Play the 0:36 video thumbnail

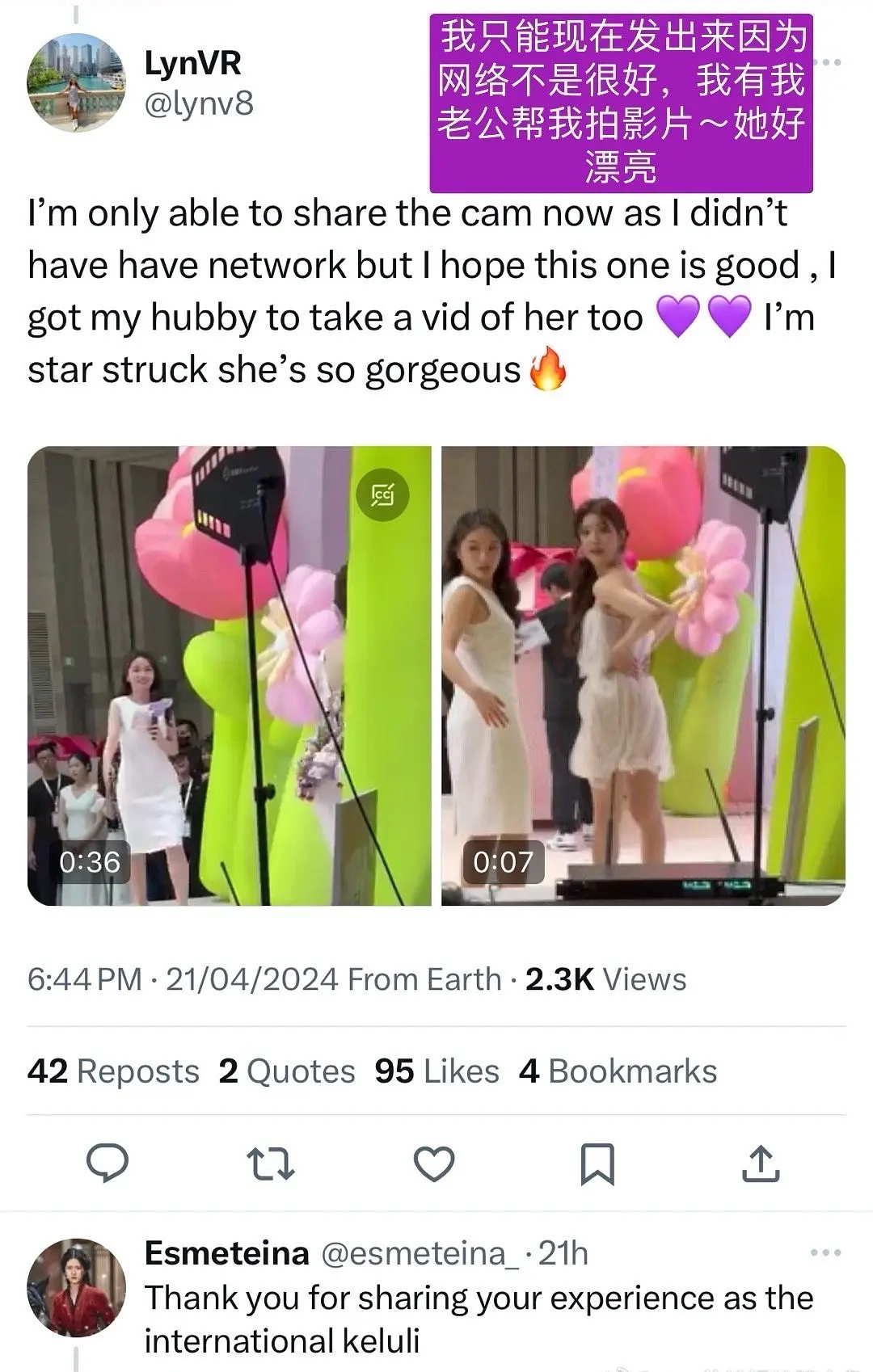coord(230,675)
